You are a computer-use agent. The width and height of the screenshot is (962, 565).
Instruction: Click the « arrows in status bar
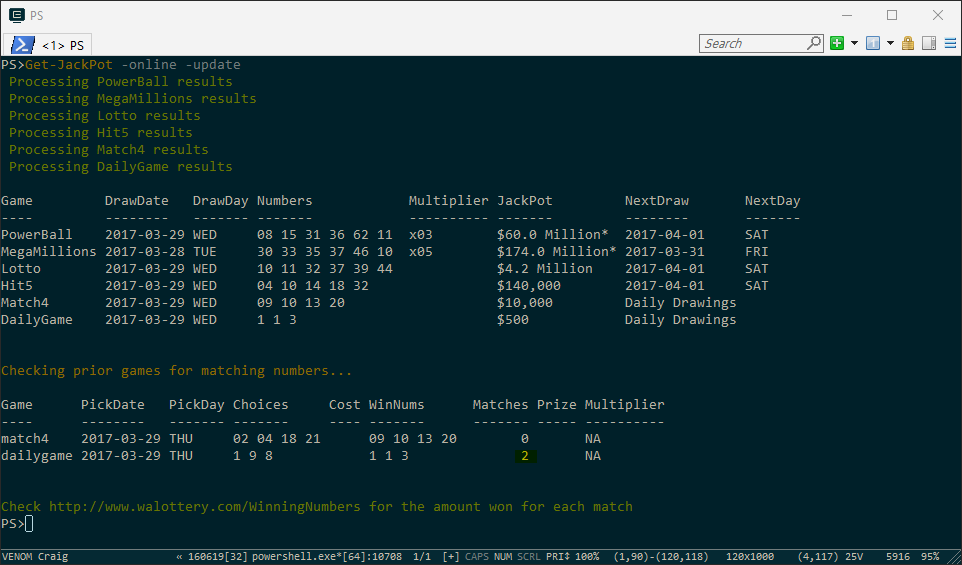179,557
